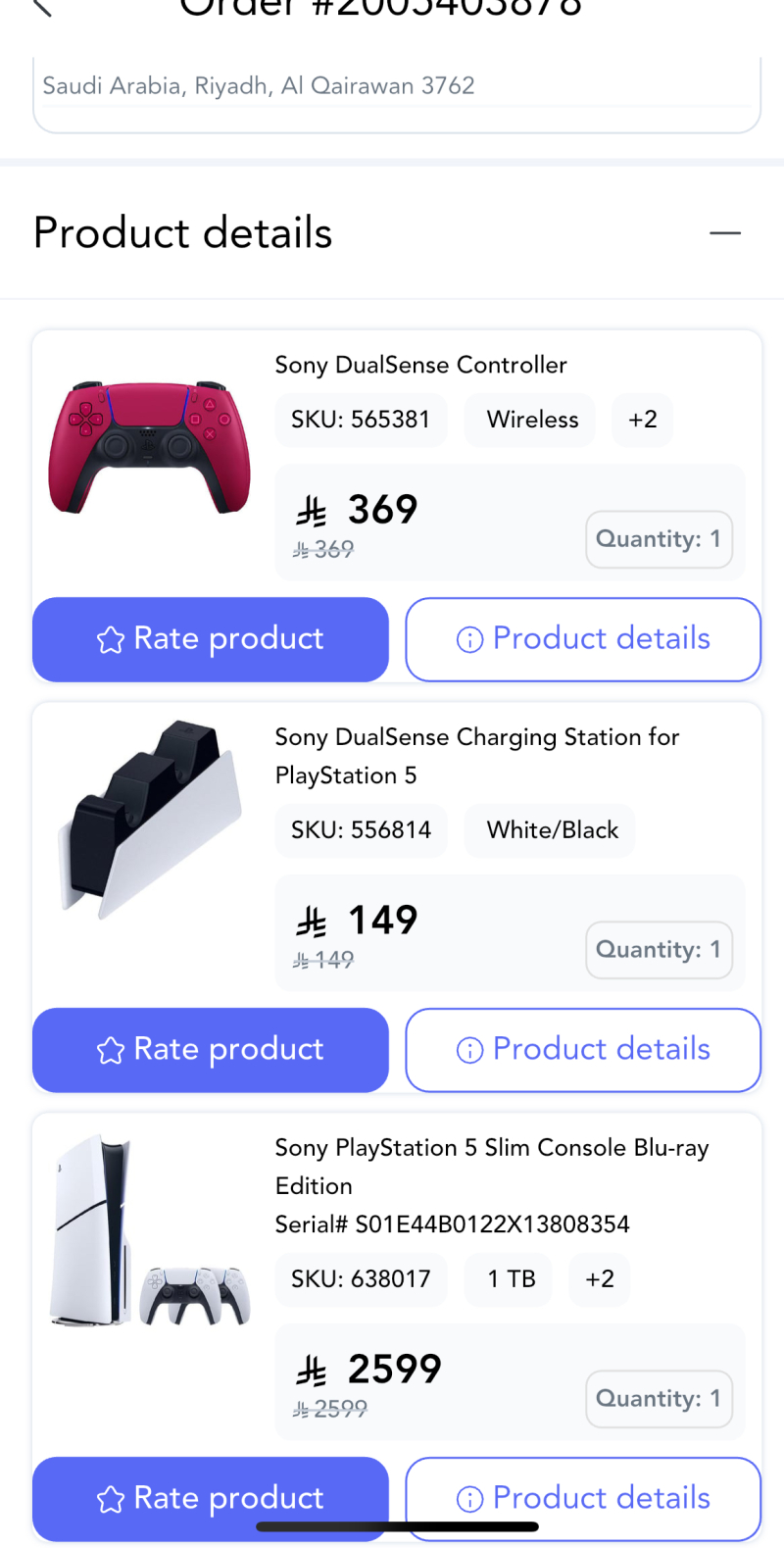The height and width of the screenshot is (1548, 784).
Task: Click the info icon on DualSense Controller details
Action: 469,640
